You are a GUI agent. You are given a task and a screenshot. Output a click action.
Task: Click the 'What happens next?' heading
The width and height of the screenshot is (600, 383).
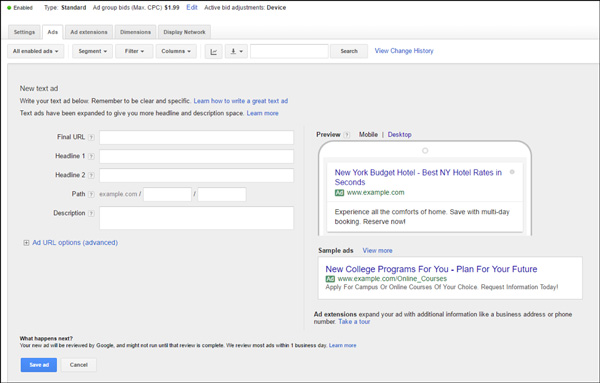[46, 339]
